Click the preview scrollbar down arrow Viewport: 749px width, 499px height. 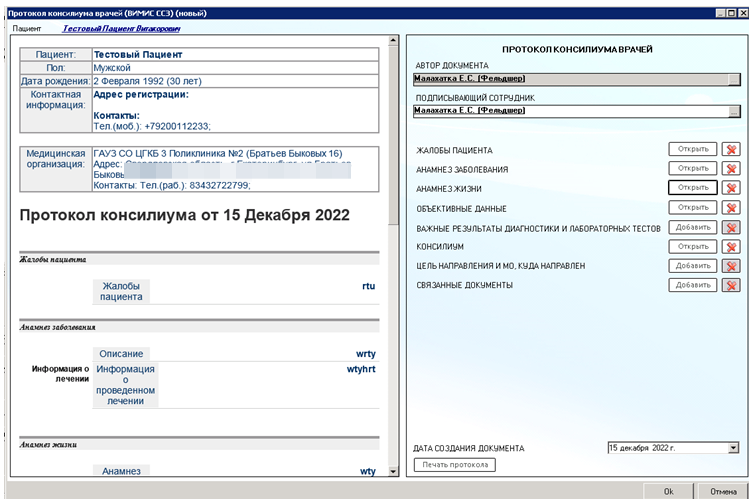point(393,471)
